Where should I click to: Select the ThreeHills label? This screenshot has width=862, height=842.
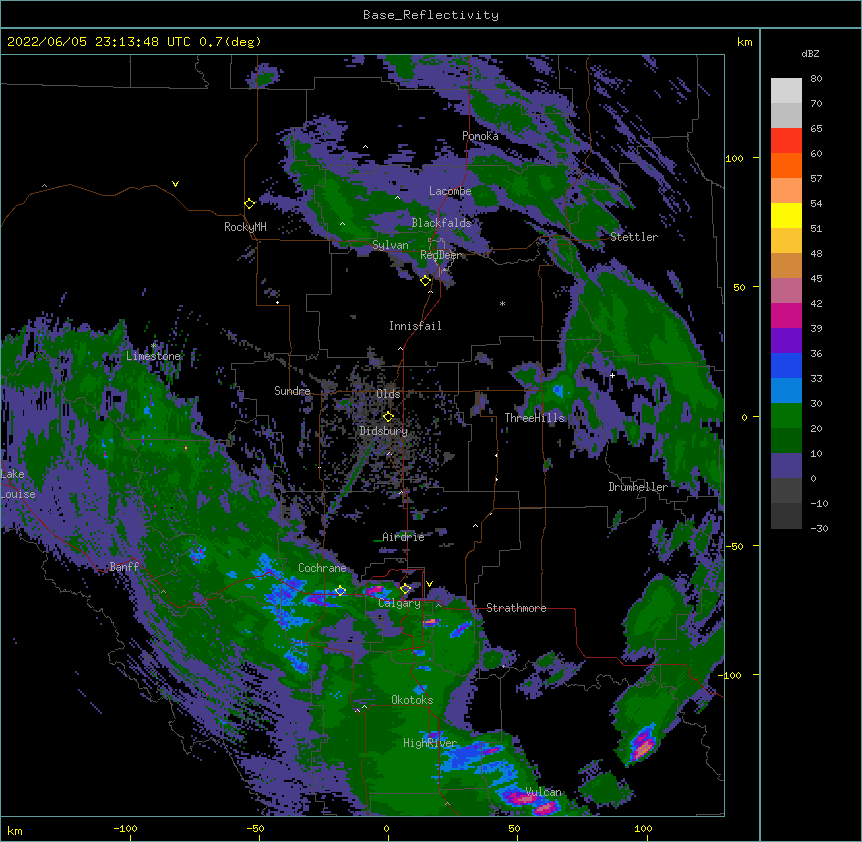(x=535, y=418)
